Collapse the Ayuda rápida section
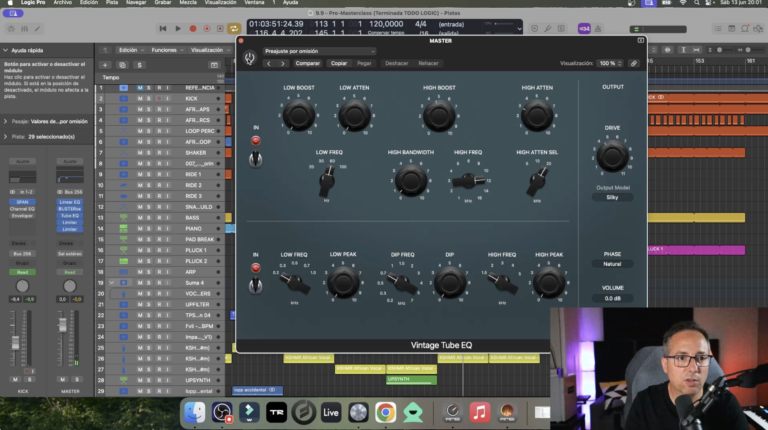The width and height of the screenshot is (768, 430). (x=5, y=50)
